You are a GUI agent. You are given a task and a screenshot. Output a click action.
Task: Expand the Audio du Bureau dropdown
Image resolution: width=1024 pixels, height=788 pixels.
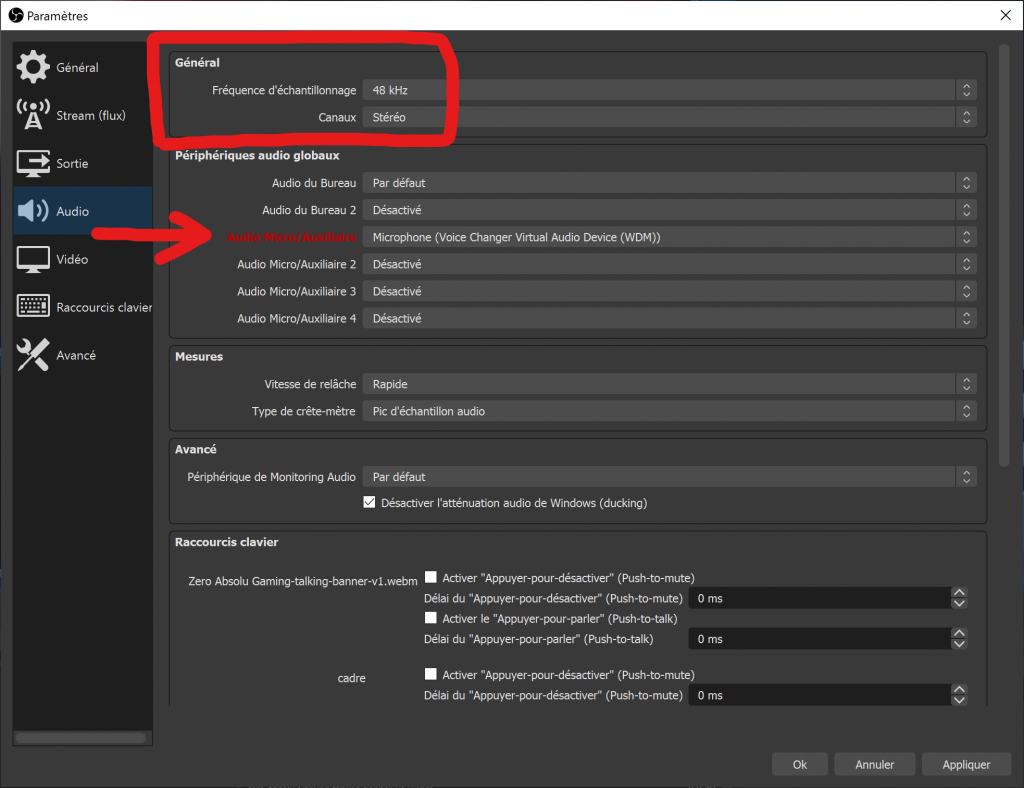666,182
